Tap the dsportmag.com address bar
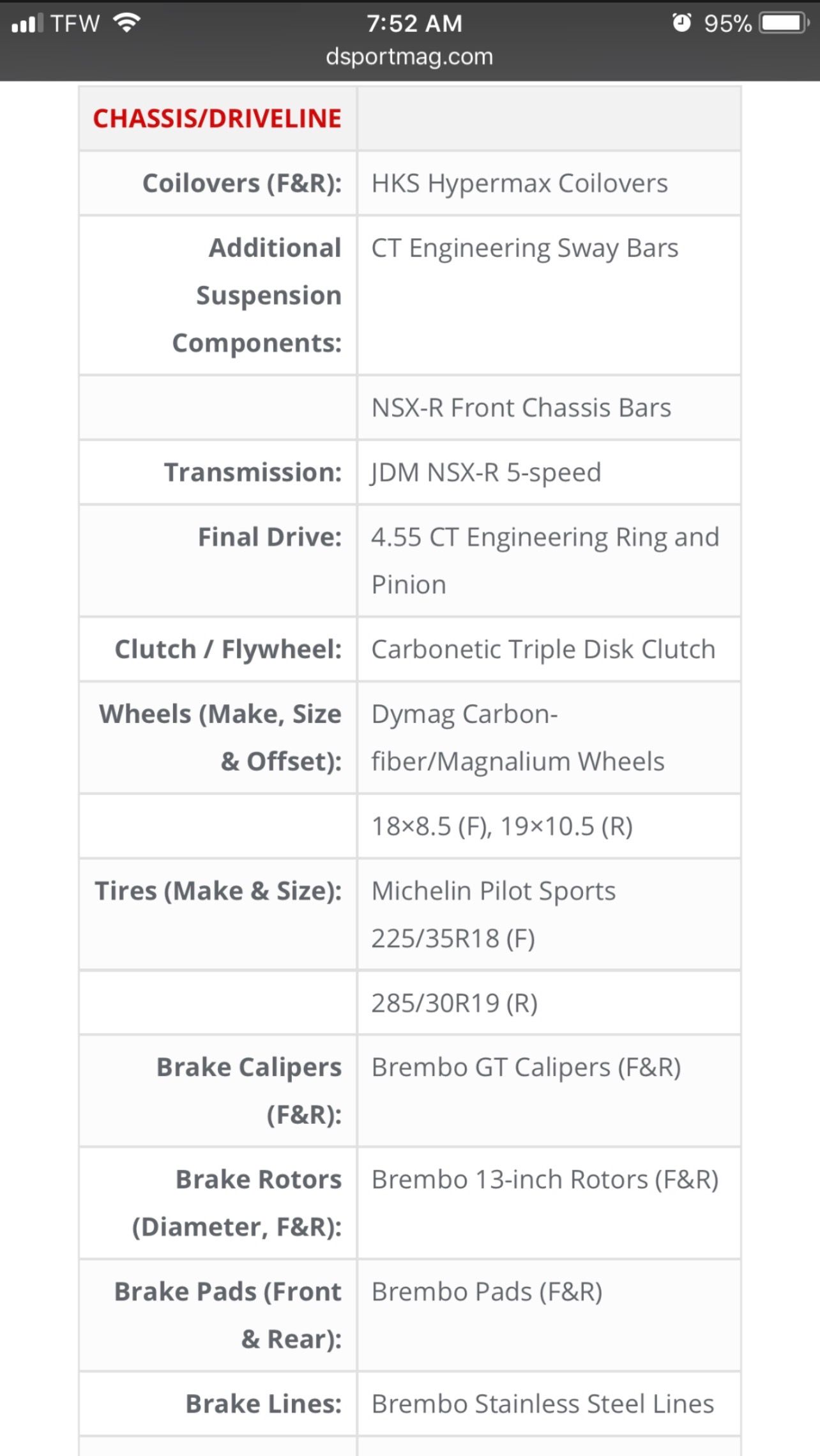The image size is (820, 1456). click(409, 57)
